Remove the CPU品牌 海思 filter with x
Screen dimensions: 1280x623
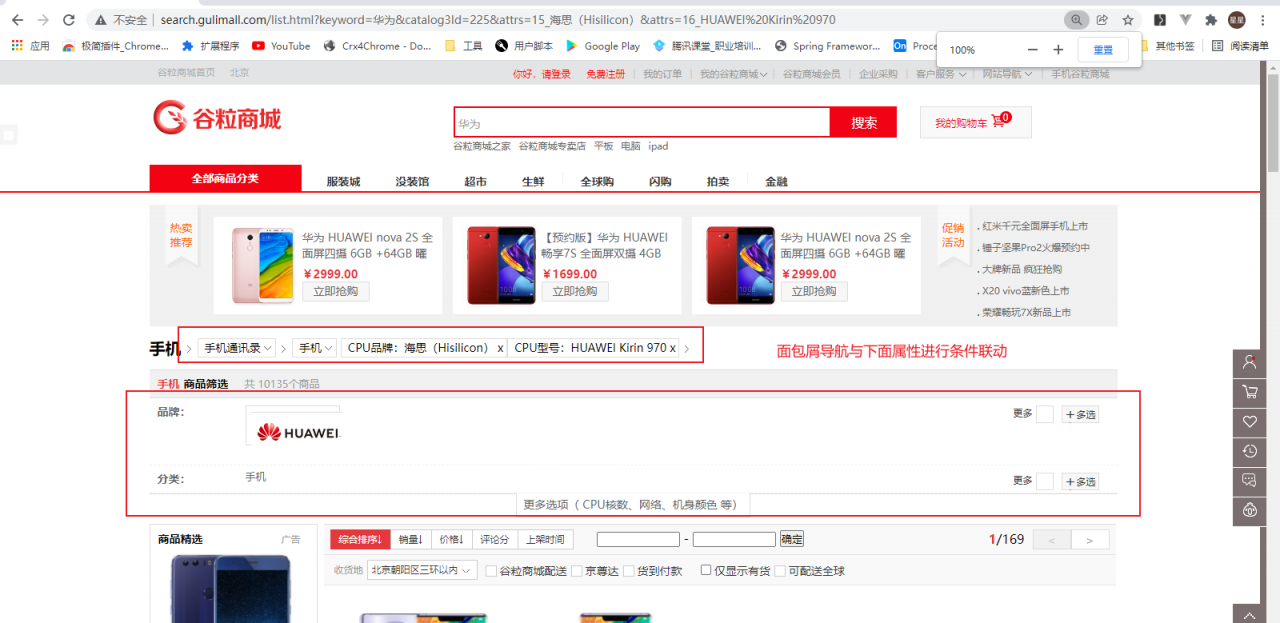tap(500, 348)
